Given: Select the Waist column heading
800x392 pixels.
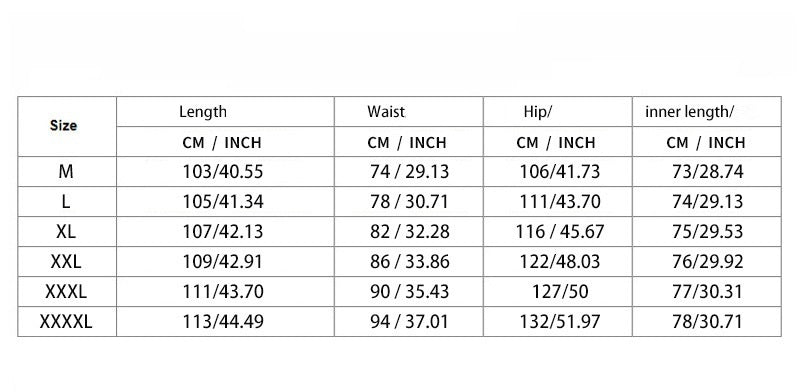Looking at the screenshot, I should pyautogui.click(x=386, y=112).
